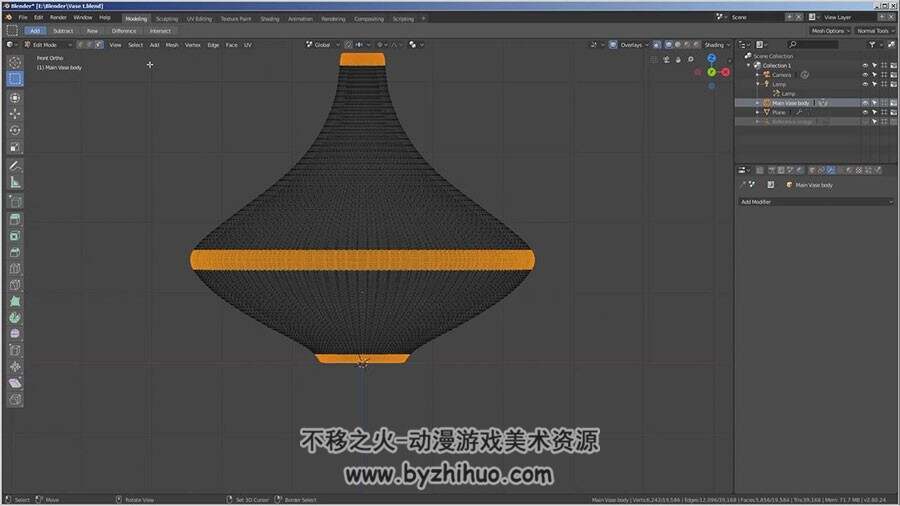900x506 pixels.
Task: Select the Edge Slide tool
Action: coord(15,351)
